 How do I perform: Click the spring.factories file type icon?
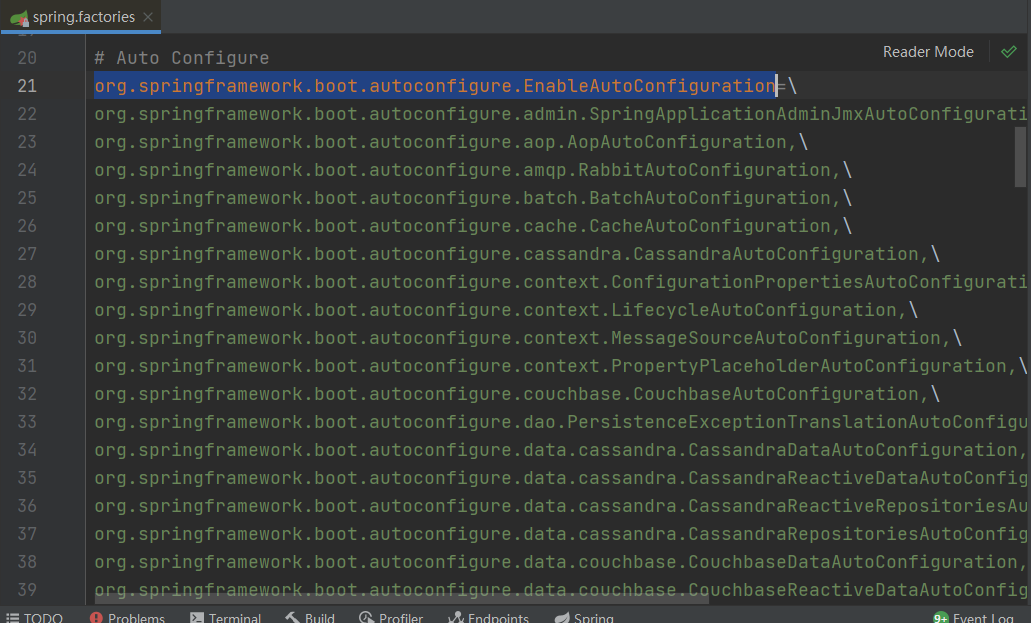(19, 18)
